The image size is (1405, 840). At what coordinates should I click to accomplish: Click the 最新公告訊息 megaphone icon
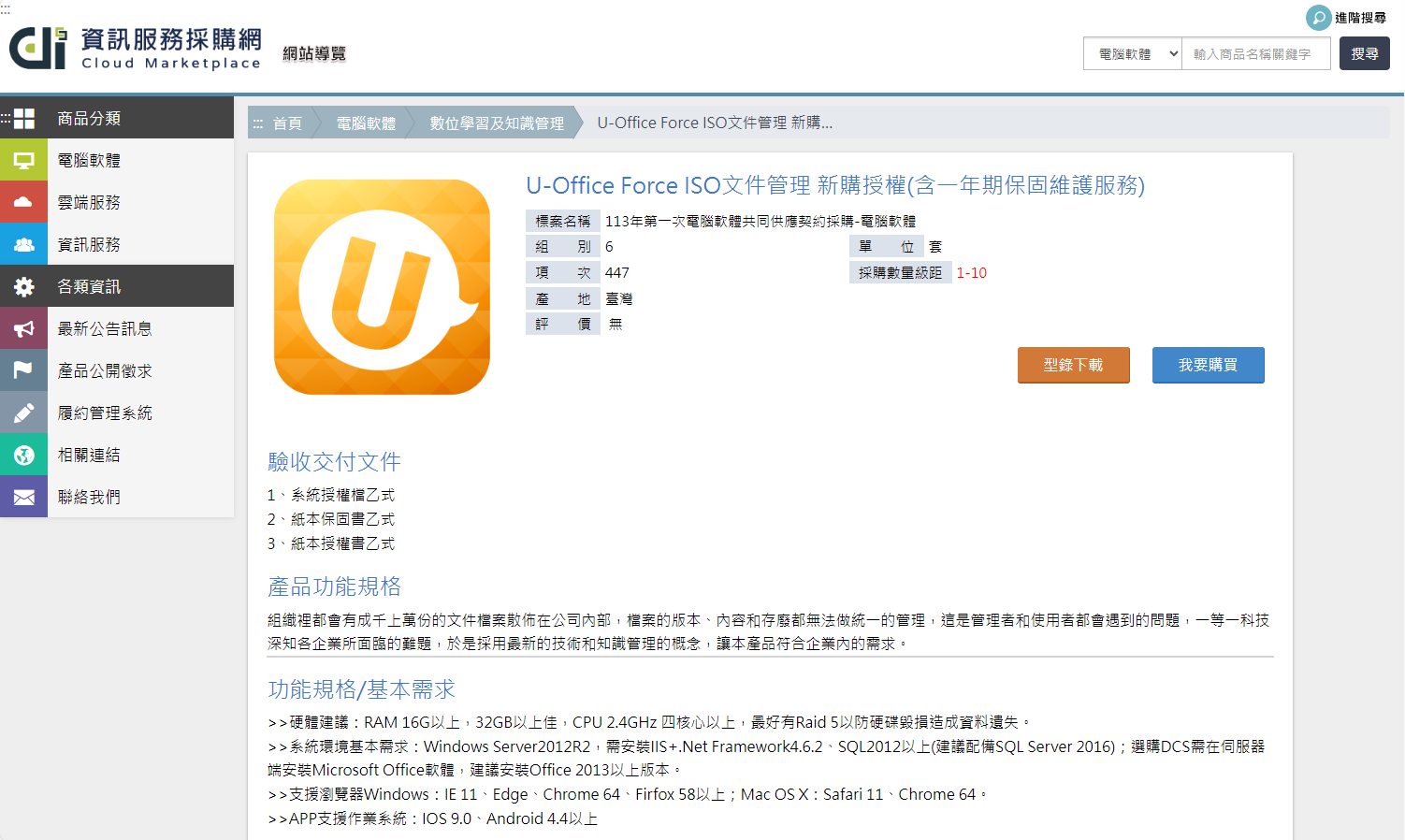pos(23,328)
